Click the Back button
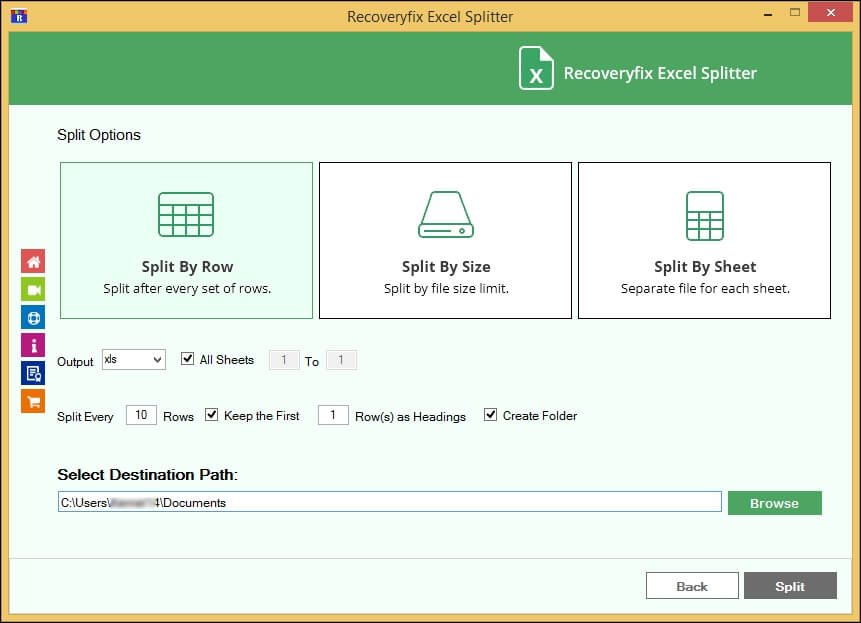 click(x=692, y=586)
